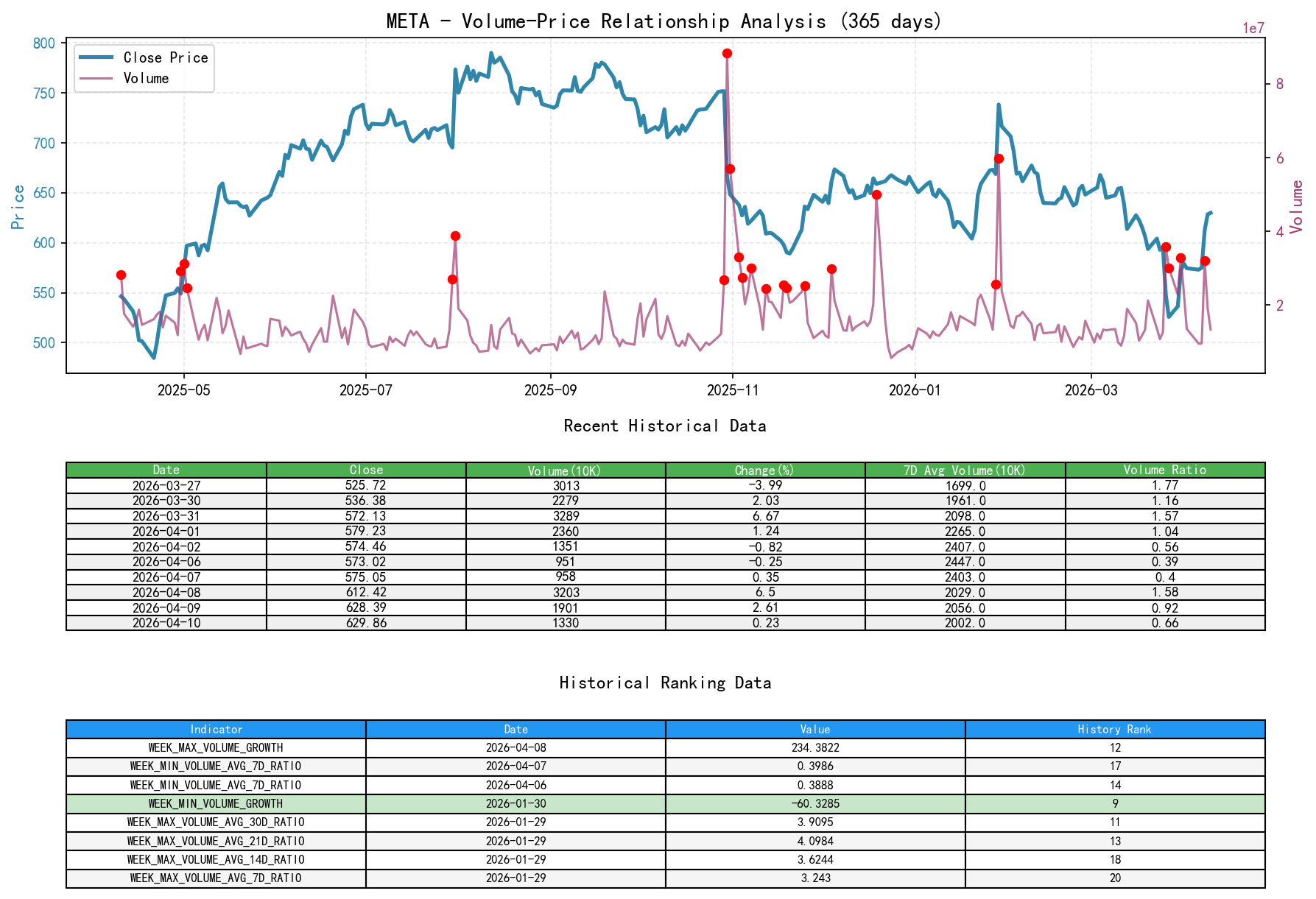
Task: Click the ranking value 0.3888
Action: 815,786
